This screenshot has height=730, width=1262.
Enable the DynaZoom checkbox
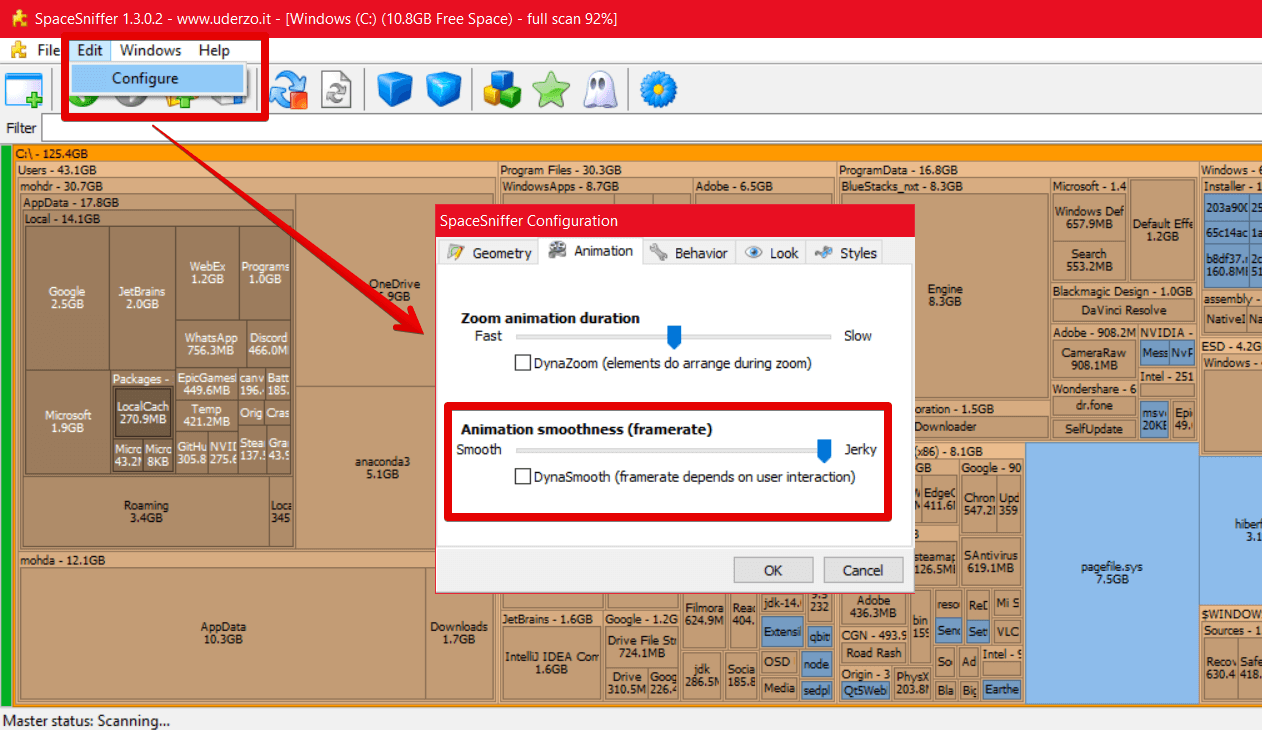click(522, 363)
